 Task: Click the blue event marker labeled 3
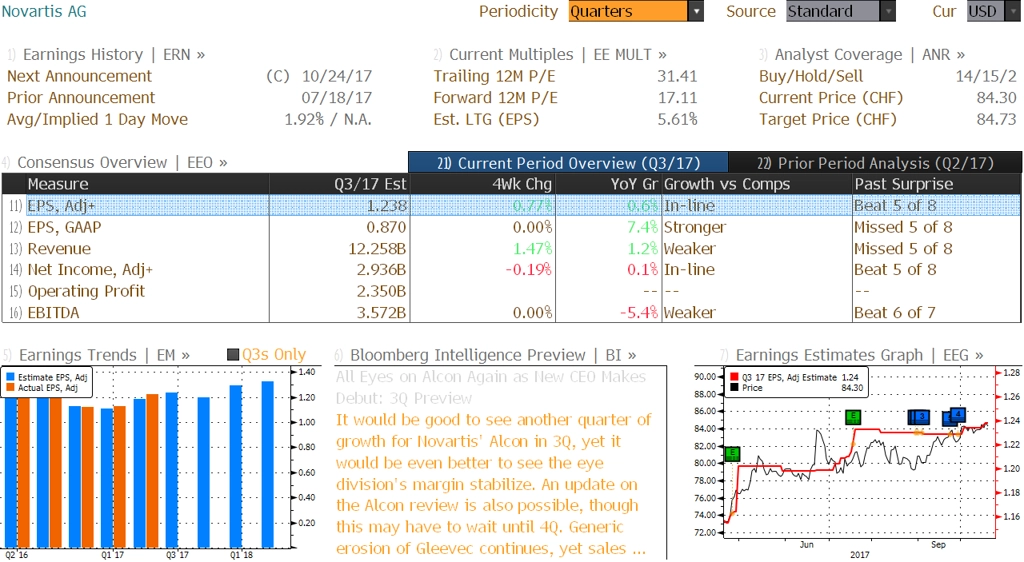coord(921,416)
